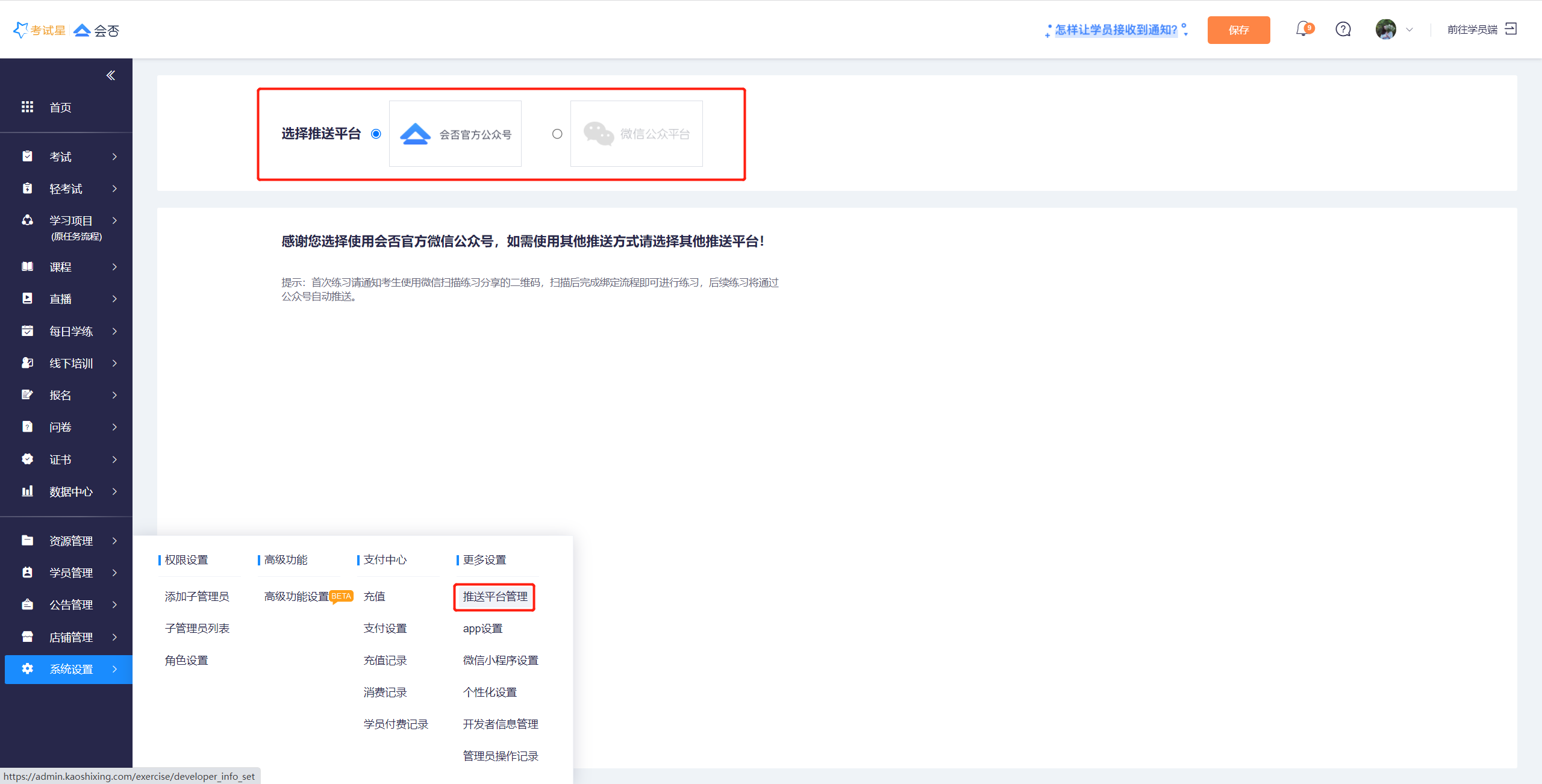
Task: Choose the WeChat public platform card
Action: coord(636,134)
